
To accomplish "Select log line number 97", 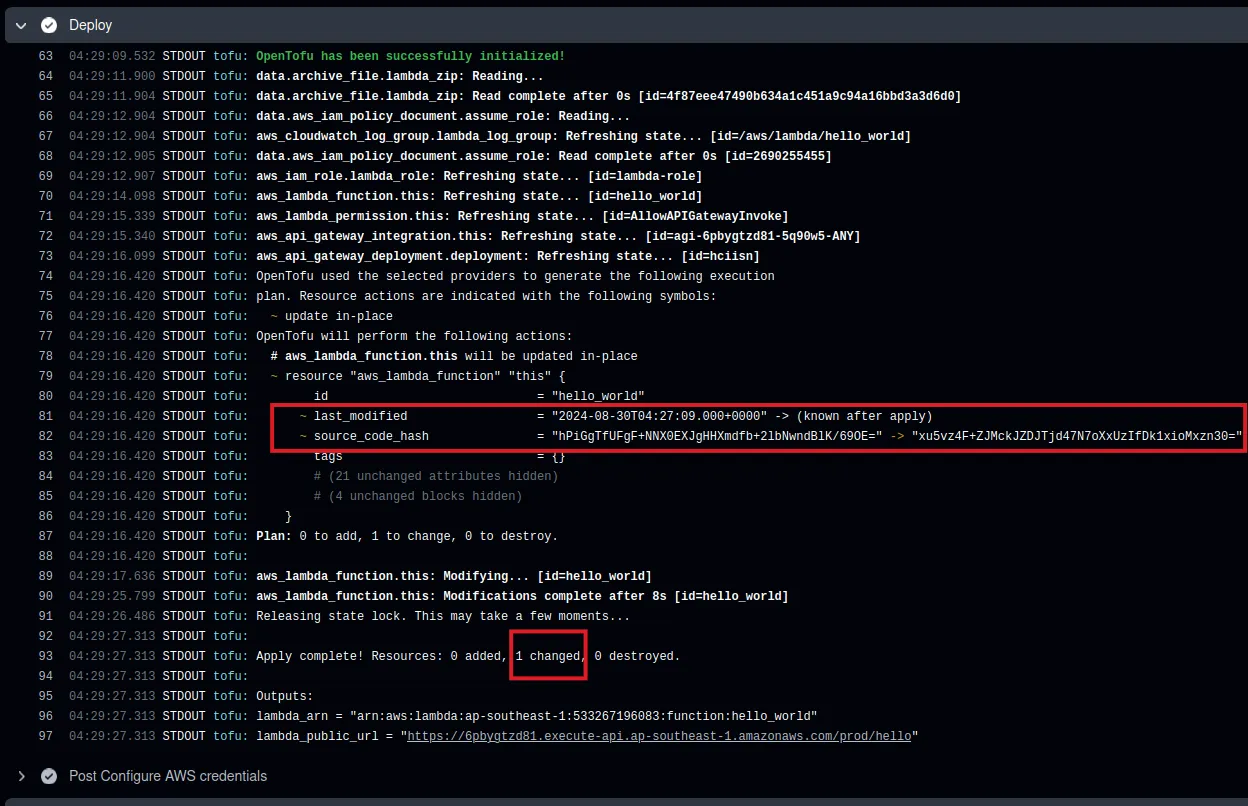I will pyautogui.click(x=45, y=736).
